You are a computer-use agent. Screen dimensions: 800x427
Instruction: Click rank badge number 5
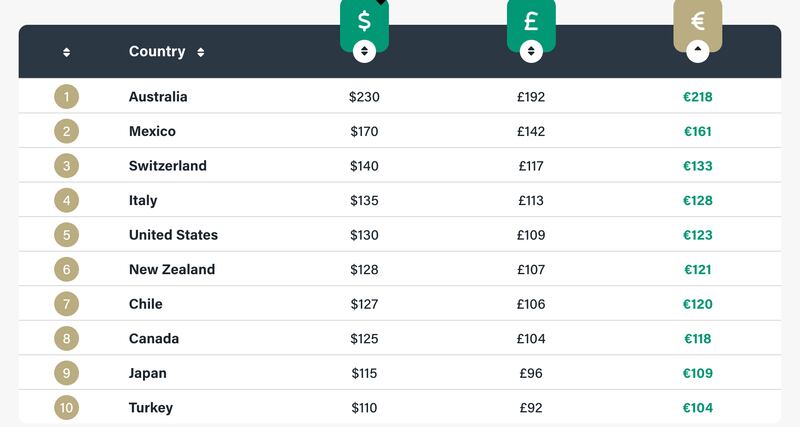click(x=66, y=235)
